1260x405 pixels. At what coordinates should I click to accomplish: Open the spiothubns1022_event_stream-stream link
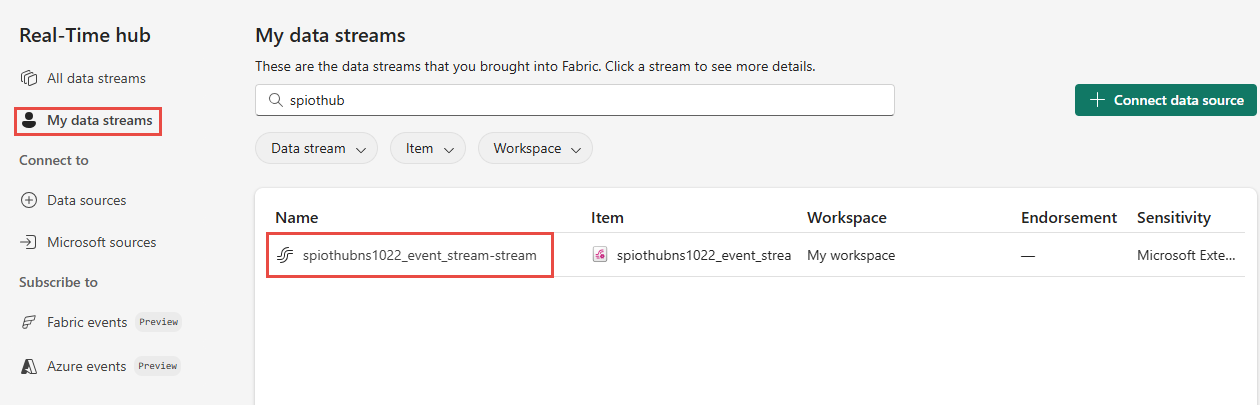[420, 255]
